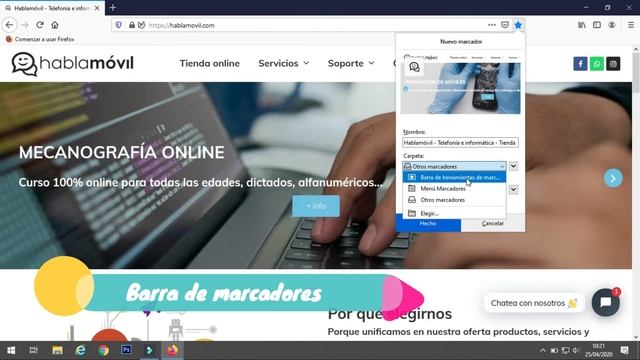
Task: Switch to Firefox taskbar icon
Action: 172,350
